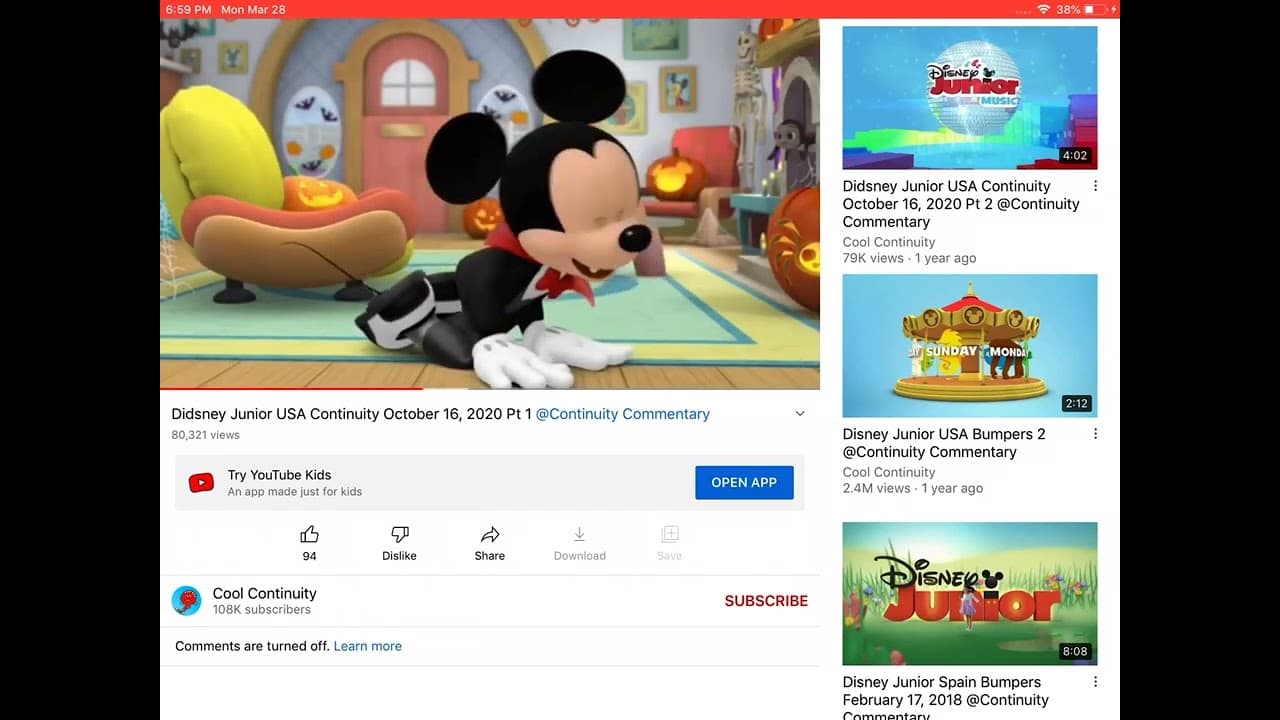Open Disney Junior grass logo thumbnail 8:08
The image size is (1280, 720).
coord(970,593)
